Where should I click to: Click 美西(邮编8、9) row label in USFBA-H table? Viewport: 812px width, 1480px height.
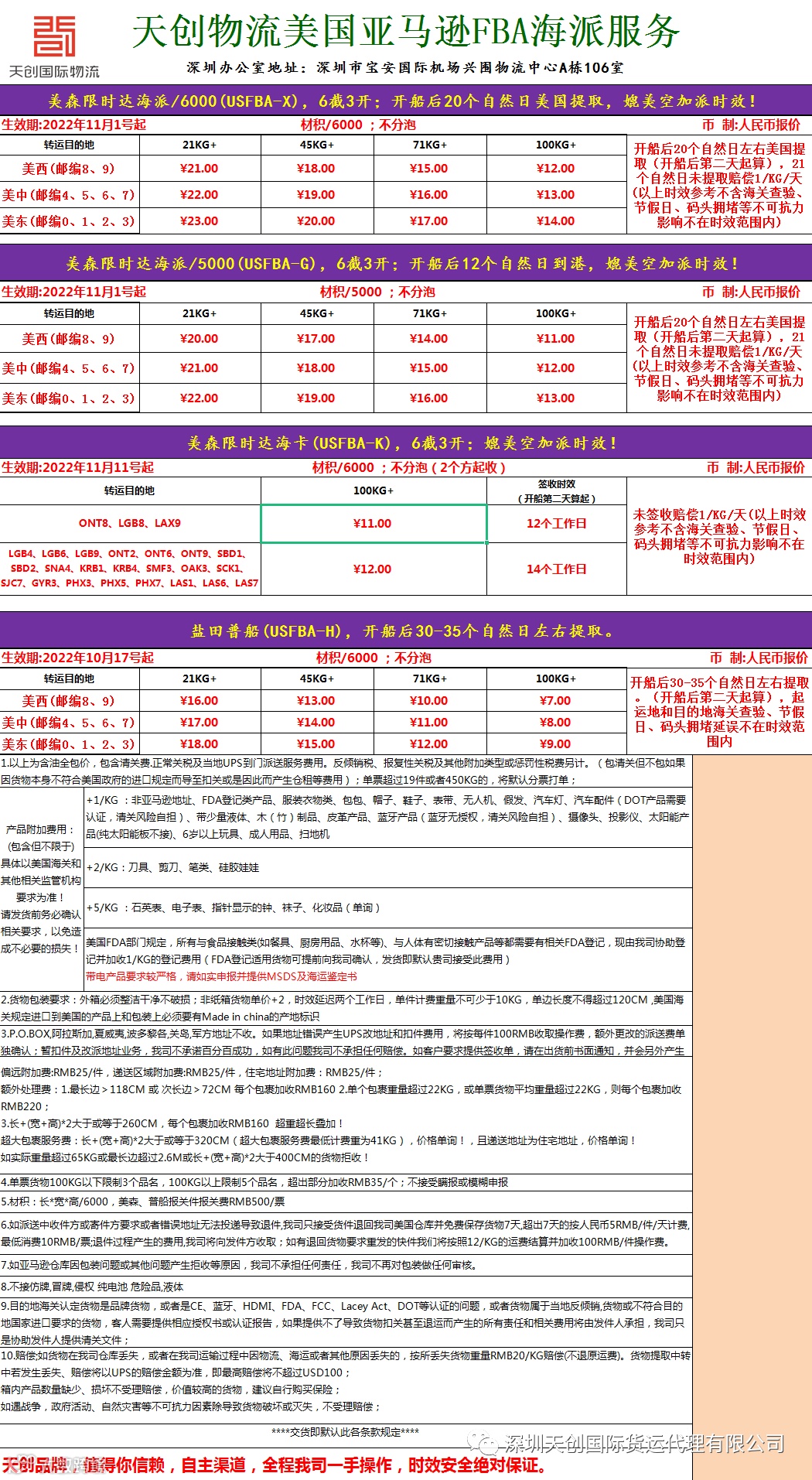(69, 700)
